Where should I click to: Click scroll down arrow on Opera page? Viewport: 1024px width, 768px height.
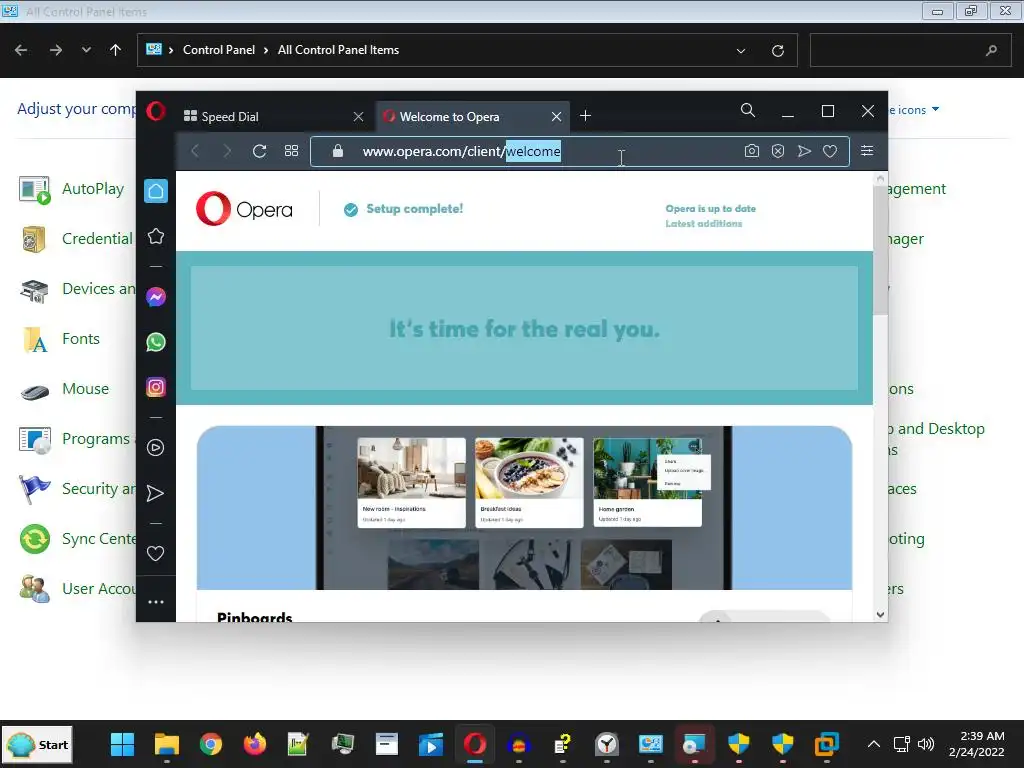(x=880, y=615)
